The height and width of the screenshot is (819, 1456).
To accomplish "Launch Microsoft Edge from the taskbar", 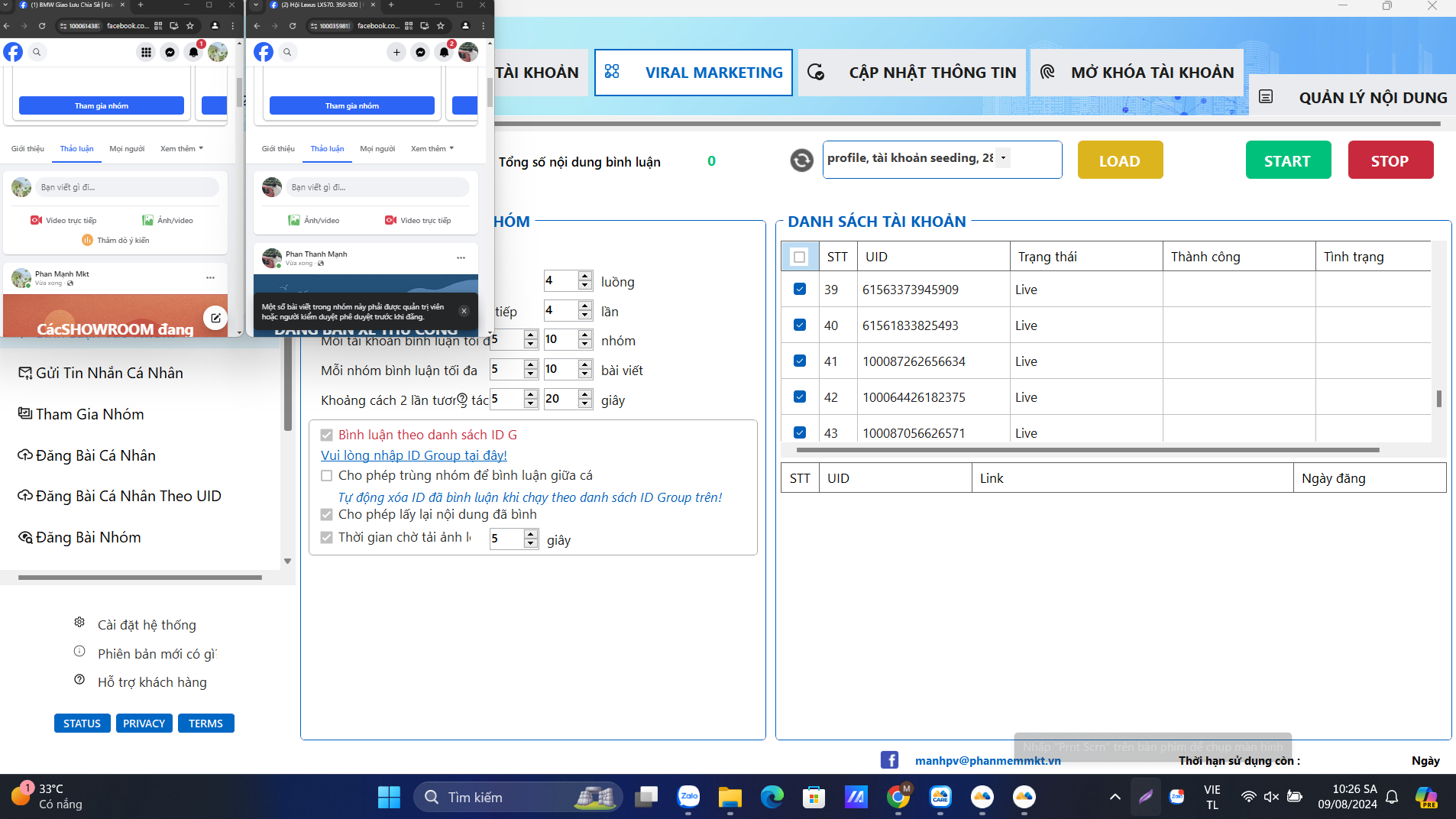I will tap(772, 797).
